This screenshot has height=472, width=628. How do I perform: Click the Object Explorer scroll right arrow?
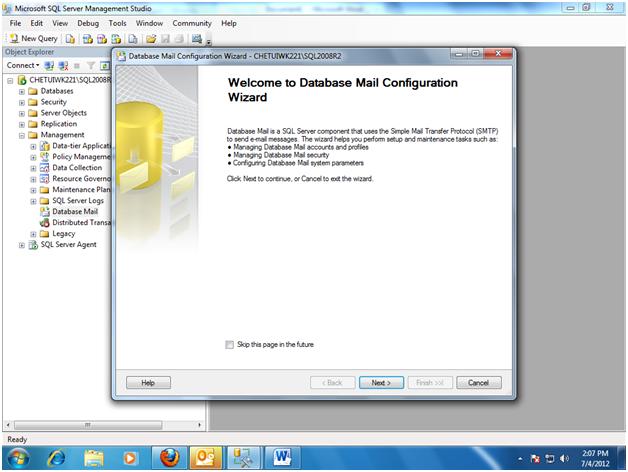(x=199, y=425)
